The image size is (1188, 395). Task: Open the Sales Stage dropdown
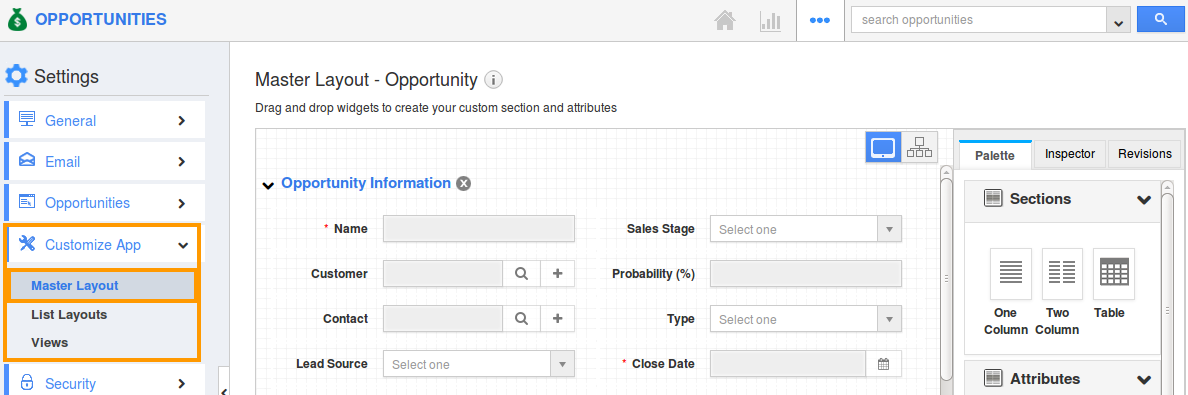tap(806, 229)
